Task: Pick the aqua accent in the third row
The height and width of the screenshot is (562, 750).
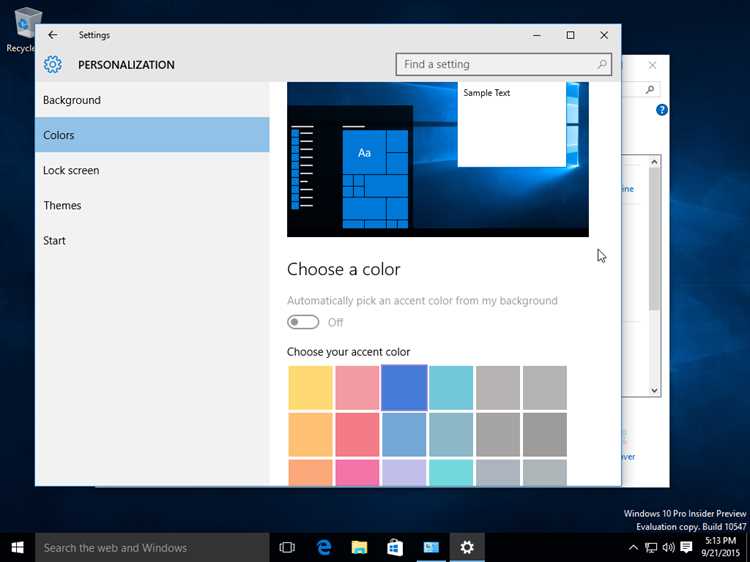Action: [x=451, y=473]
